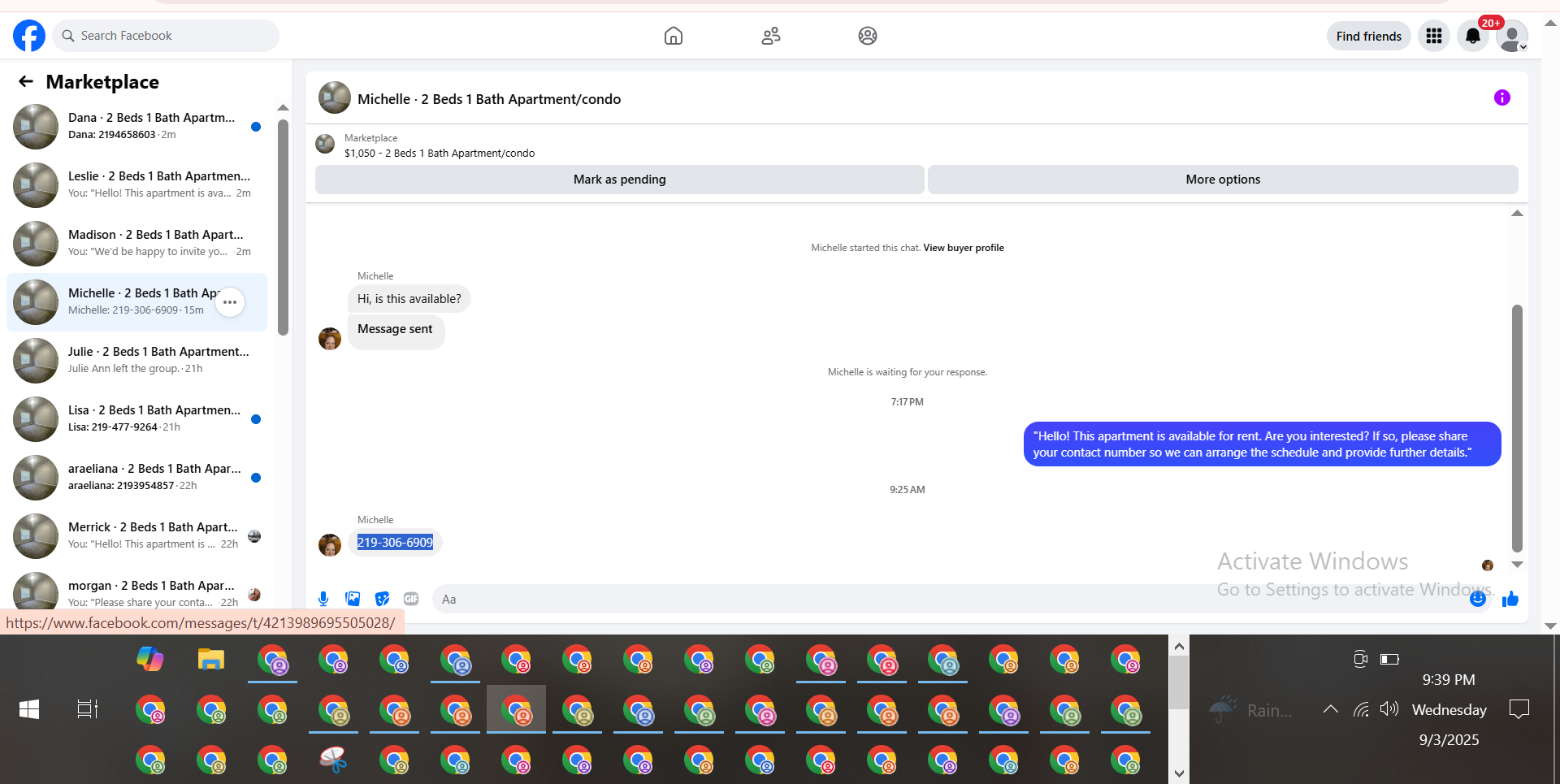Screen dimensions: 1560x784
Task: Open the sticker picker icon
Action: click(382, 599)
